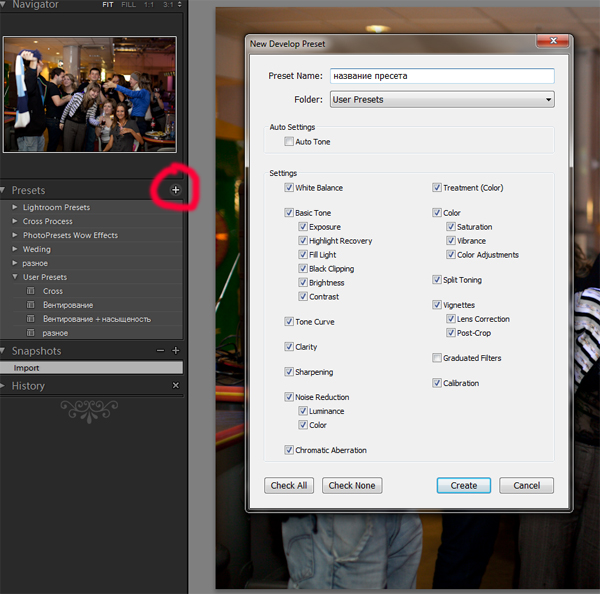The image size is (600, 594).
Task: Create the new develop preset
Action: (x=464, y=485)
